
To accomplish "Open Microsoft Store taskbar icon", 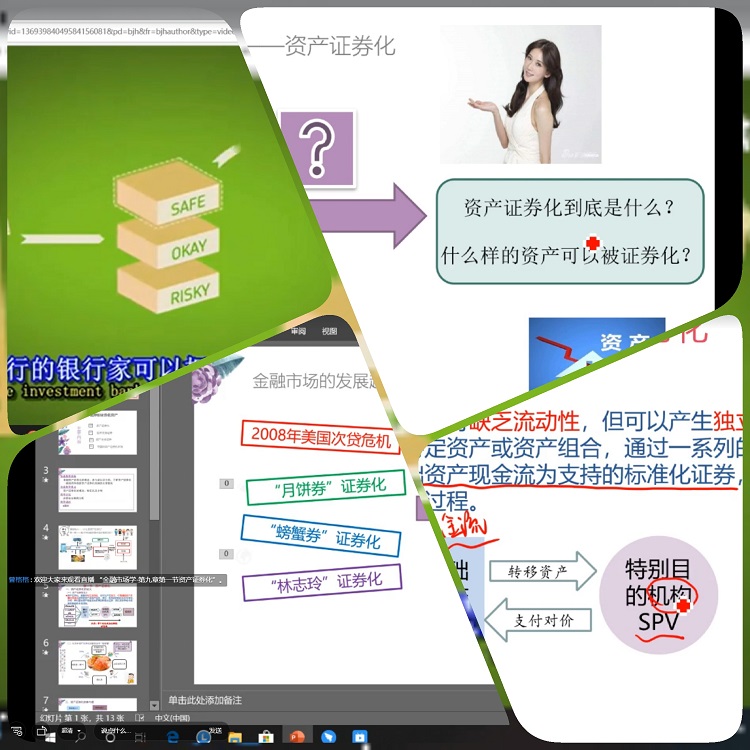I will click(x=265, y=737).
